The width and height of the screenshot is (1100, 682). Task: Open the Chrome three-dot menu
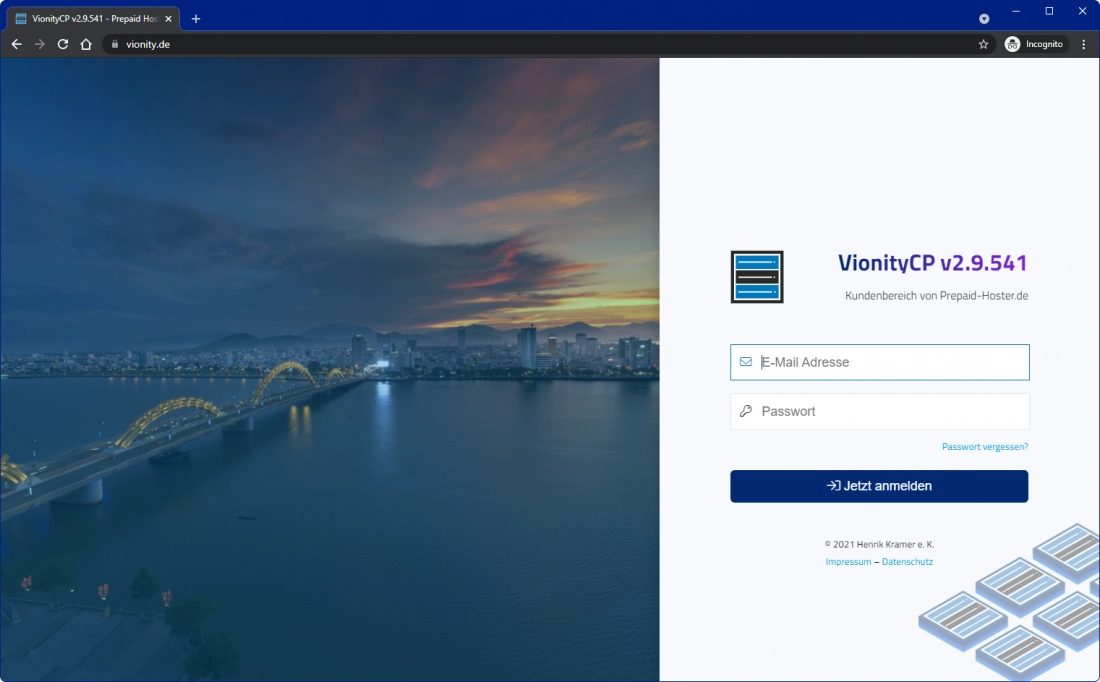1083,44
